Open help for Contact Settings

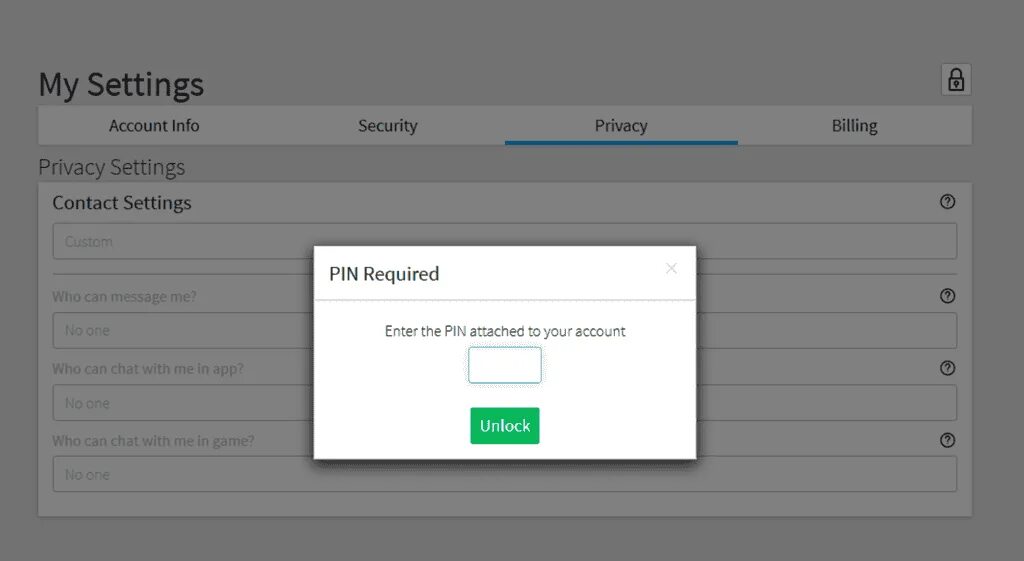pyautogui.click(x=948, y=202)
